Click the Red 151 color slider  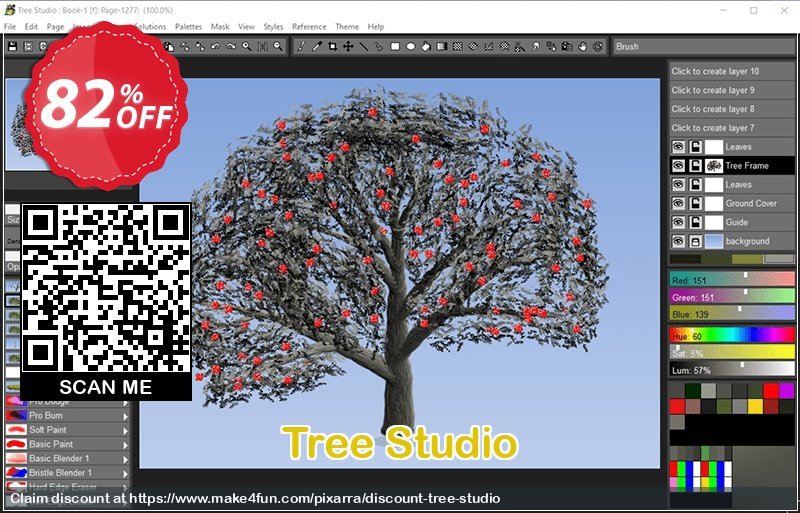732,280
